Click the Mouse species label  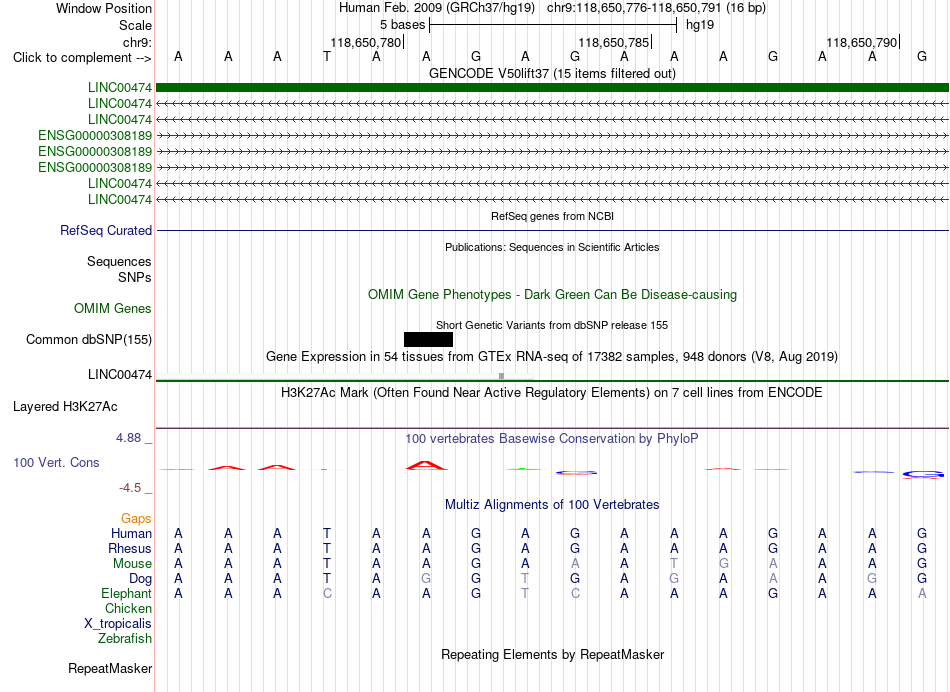132,564
